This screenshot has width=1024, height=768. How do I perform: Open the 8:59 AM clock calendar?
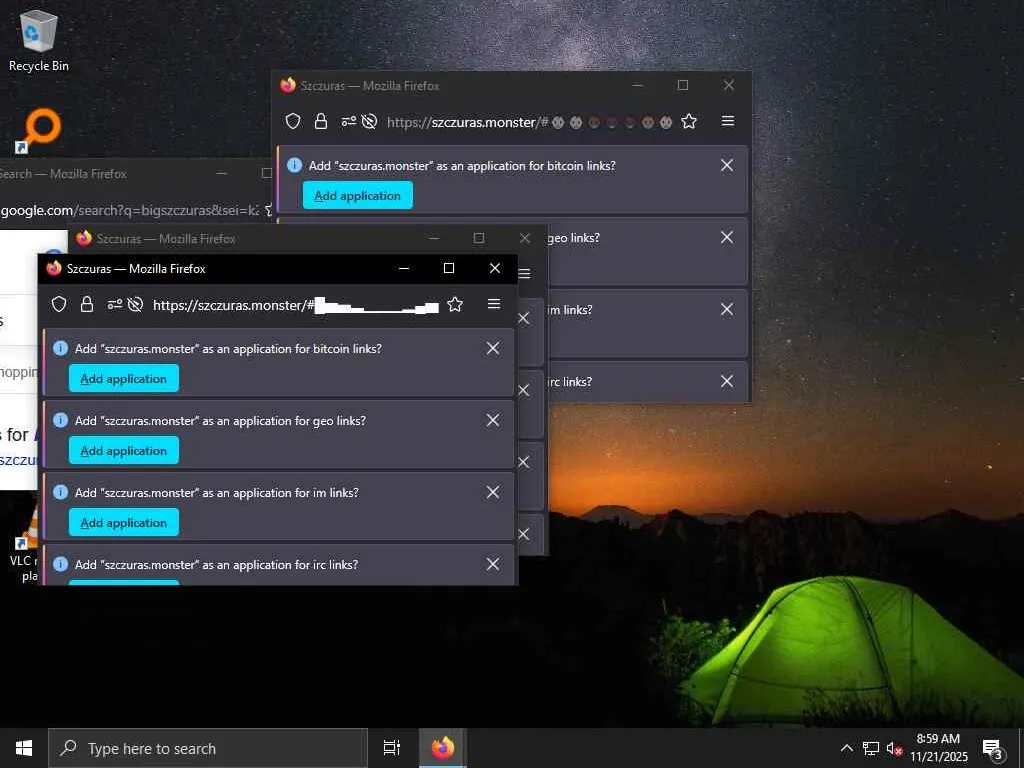(938, 748)
